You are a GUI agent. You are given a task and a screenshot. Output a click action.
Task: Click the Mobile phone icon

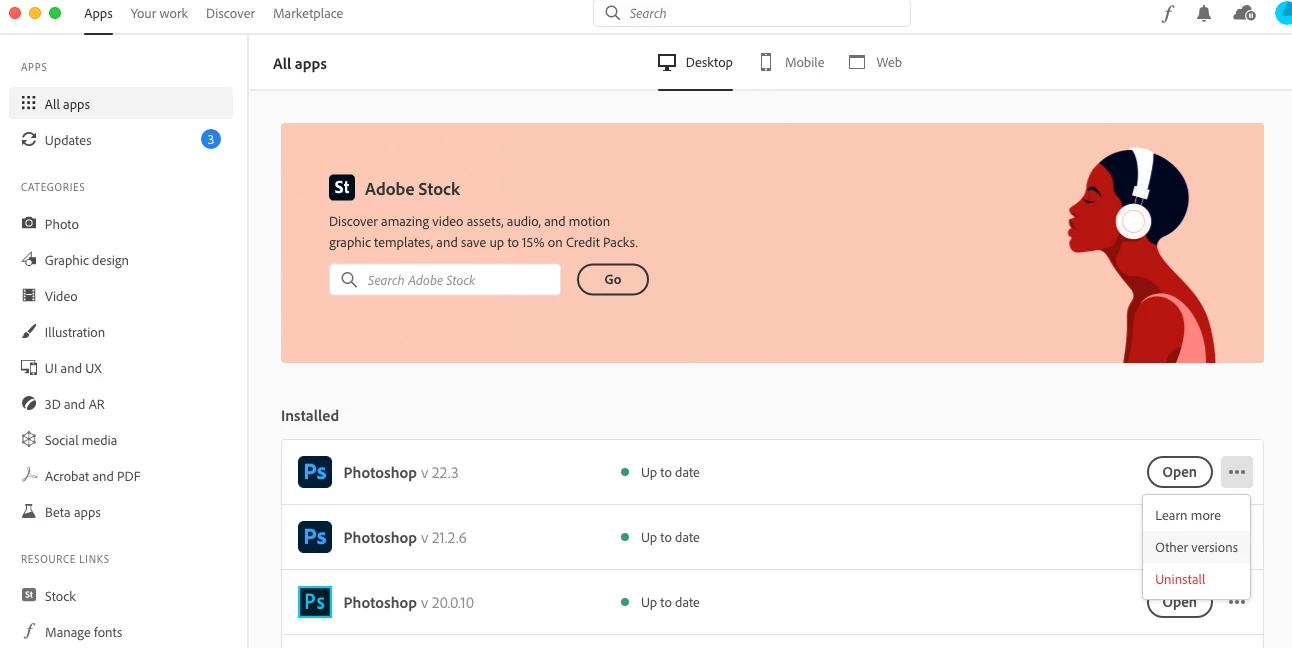[x=766, y=62]
